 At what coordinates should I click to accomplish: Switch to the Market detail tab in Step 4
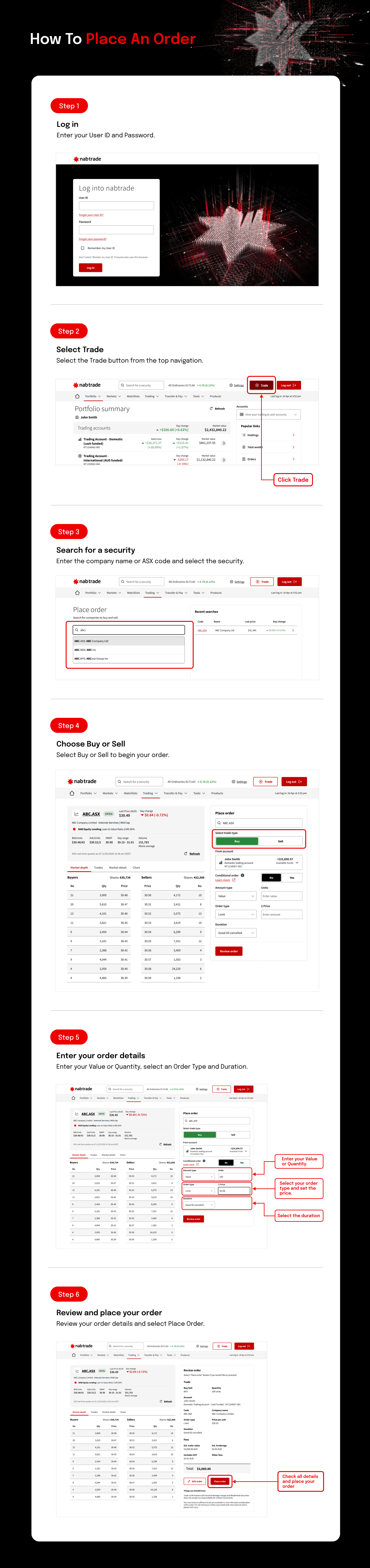(x=118, y=867)
